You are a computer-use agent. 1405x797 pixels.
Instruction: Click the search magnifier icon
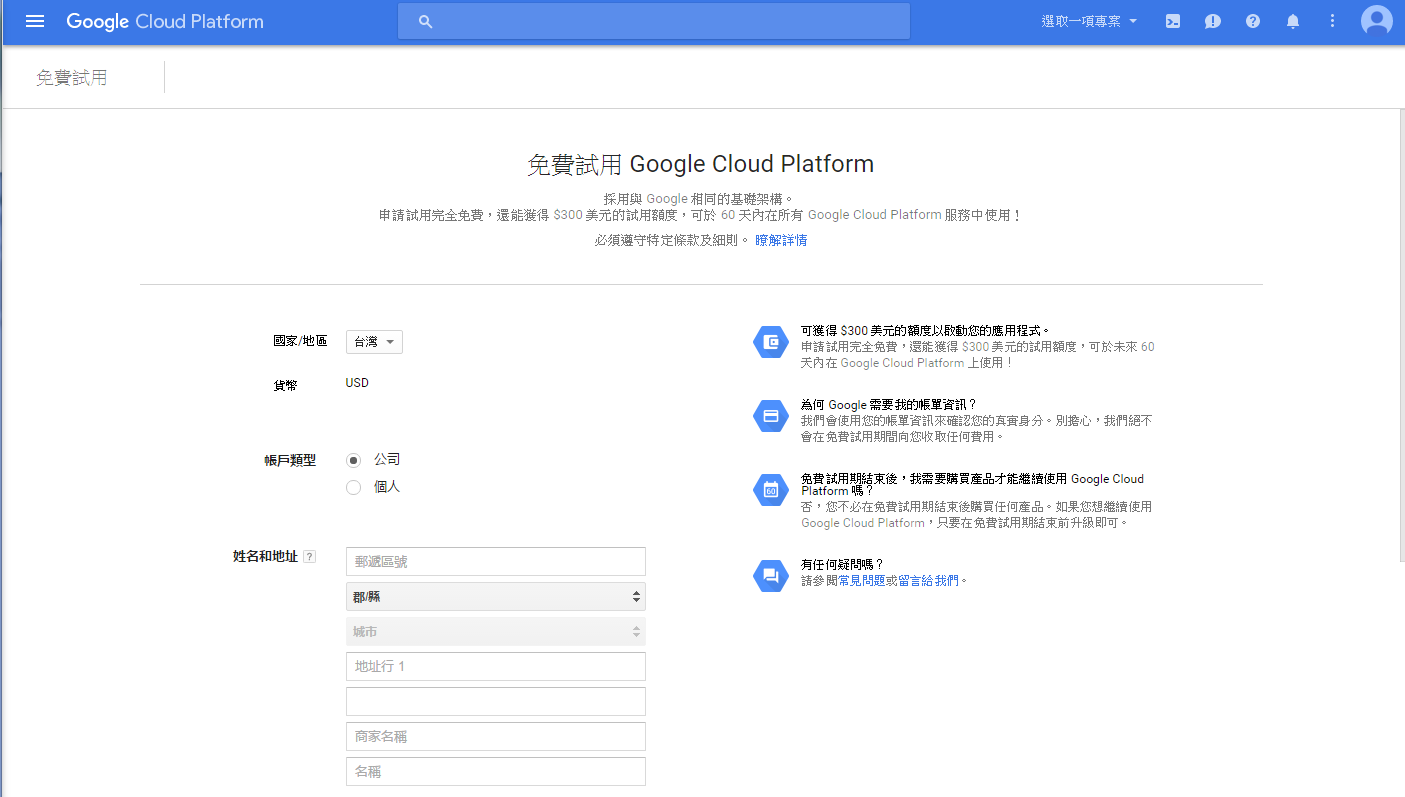pos(425,21)
